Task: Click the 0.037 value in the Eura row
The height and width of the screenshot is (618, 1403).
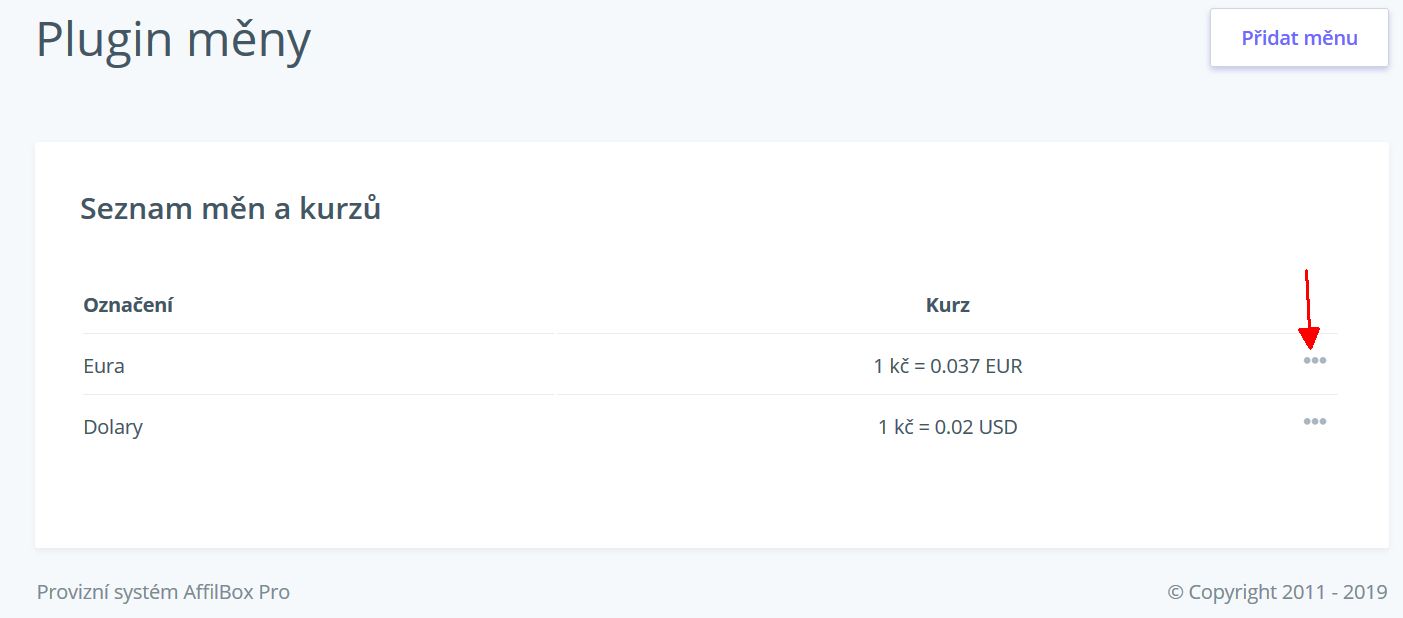Action: tap(955, 366)
